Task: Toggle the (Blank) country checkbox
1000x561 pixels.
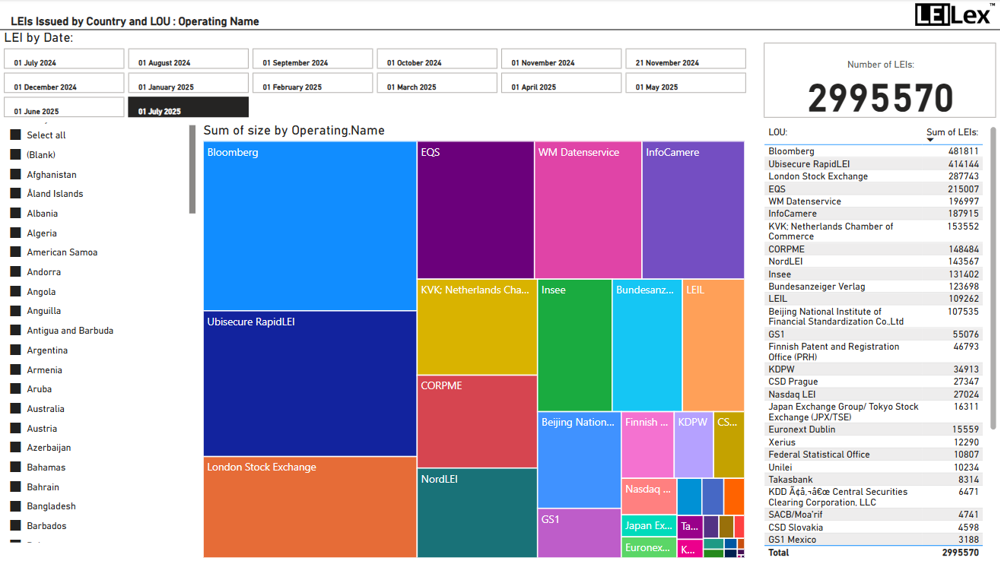Action: pyautogui.click(x=16, y=154)
